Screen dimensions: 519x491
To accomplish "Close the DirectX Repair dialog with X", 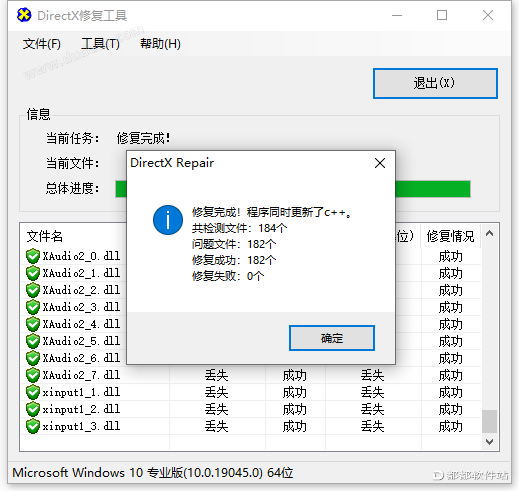I will [x=380, y=163].
